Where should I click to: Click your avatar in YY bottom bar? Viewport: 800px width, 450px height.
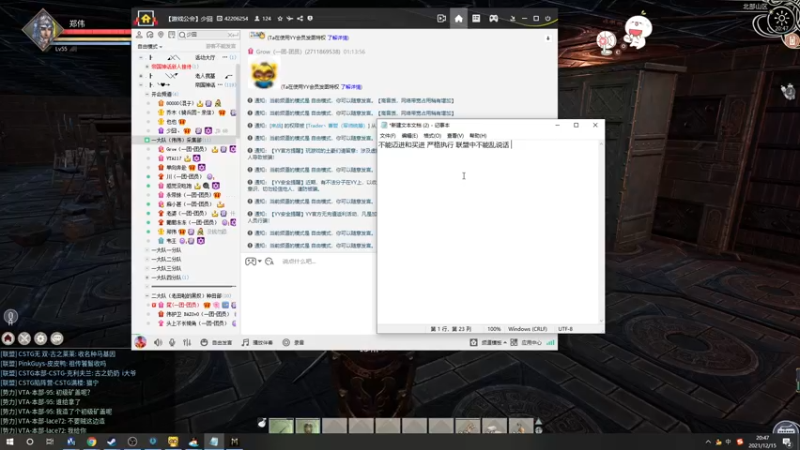[140, 342]
